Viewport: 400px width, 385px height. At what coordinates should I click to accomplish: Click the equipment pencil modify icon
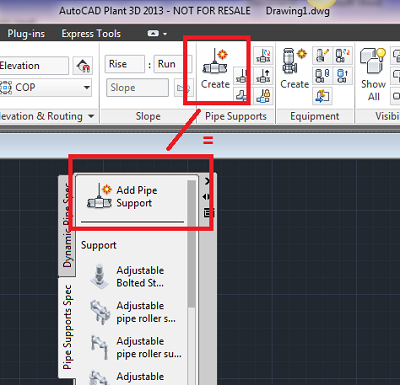pos(322,56)
